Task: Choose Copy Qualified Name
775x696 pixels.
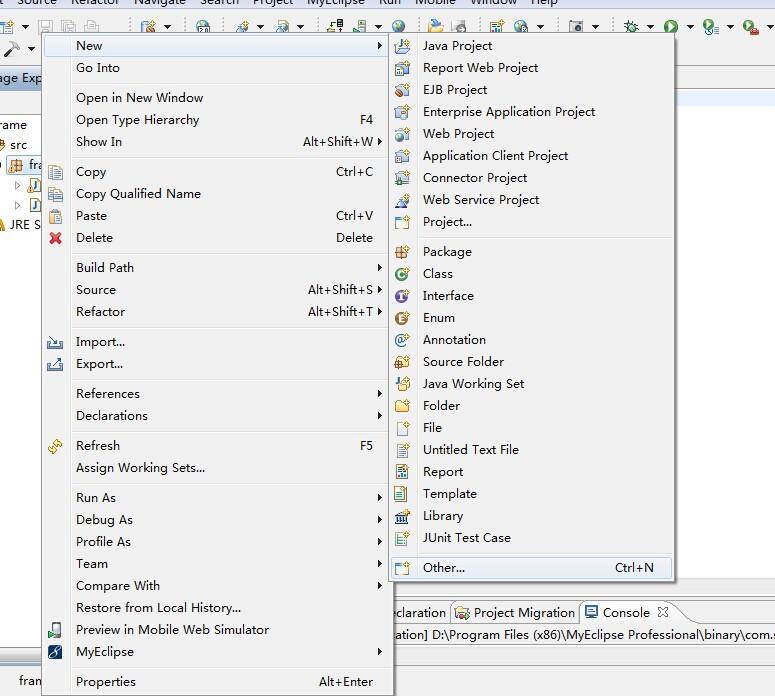Action: click(215, 194)
